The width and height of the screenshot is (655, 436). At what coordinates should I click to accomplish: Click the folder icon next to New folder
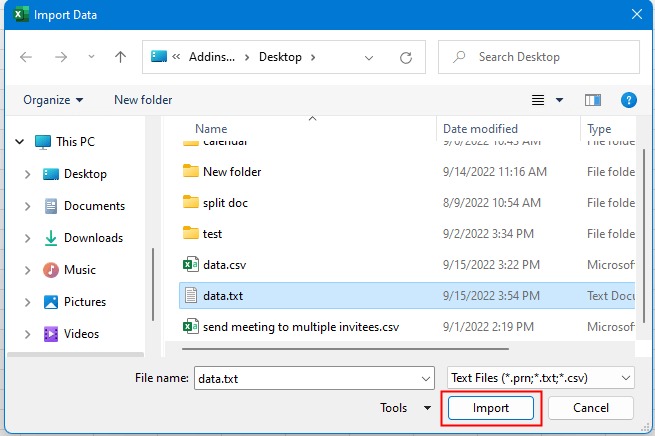(190, 171)
